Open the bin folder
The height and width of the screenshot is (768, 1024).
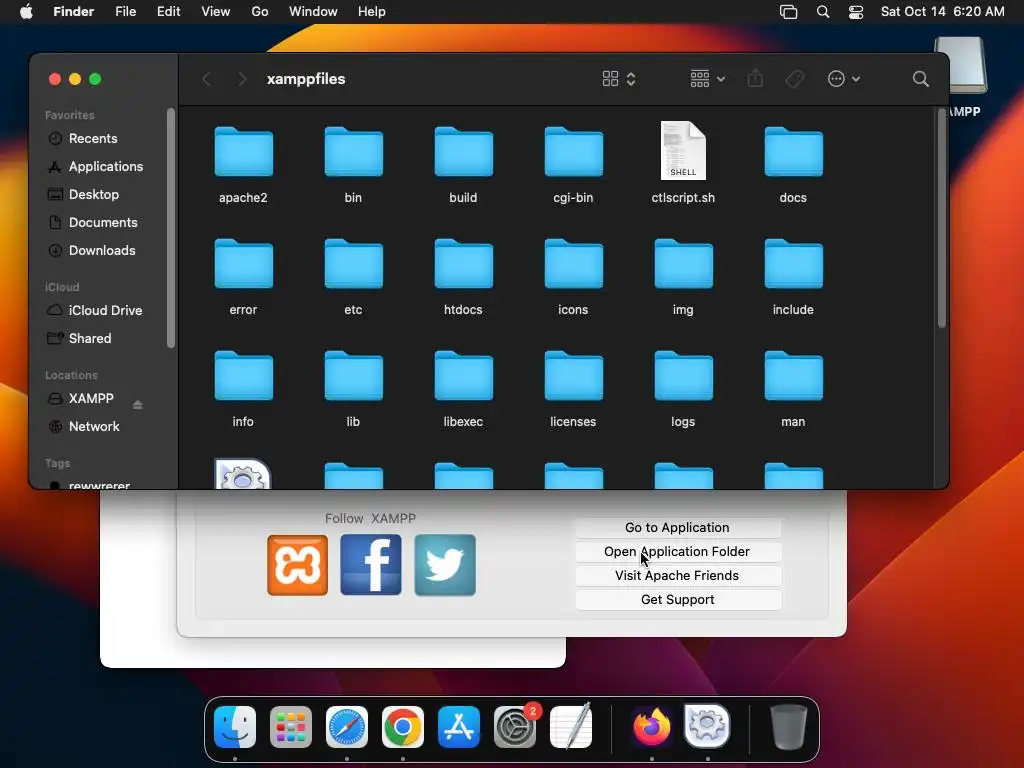pyautogui.click(x=353, y=152)
